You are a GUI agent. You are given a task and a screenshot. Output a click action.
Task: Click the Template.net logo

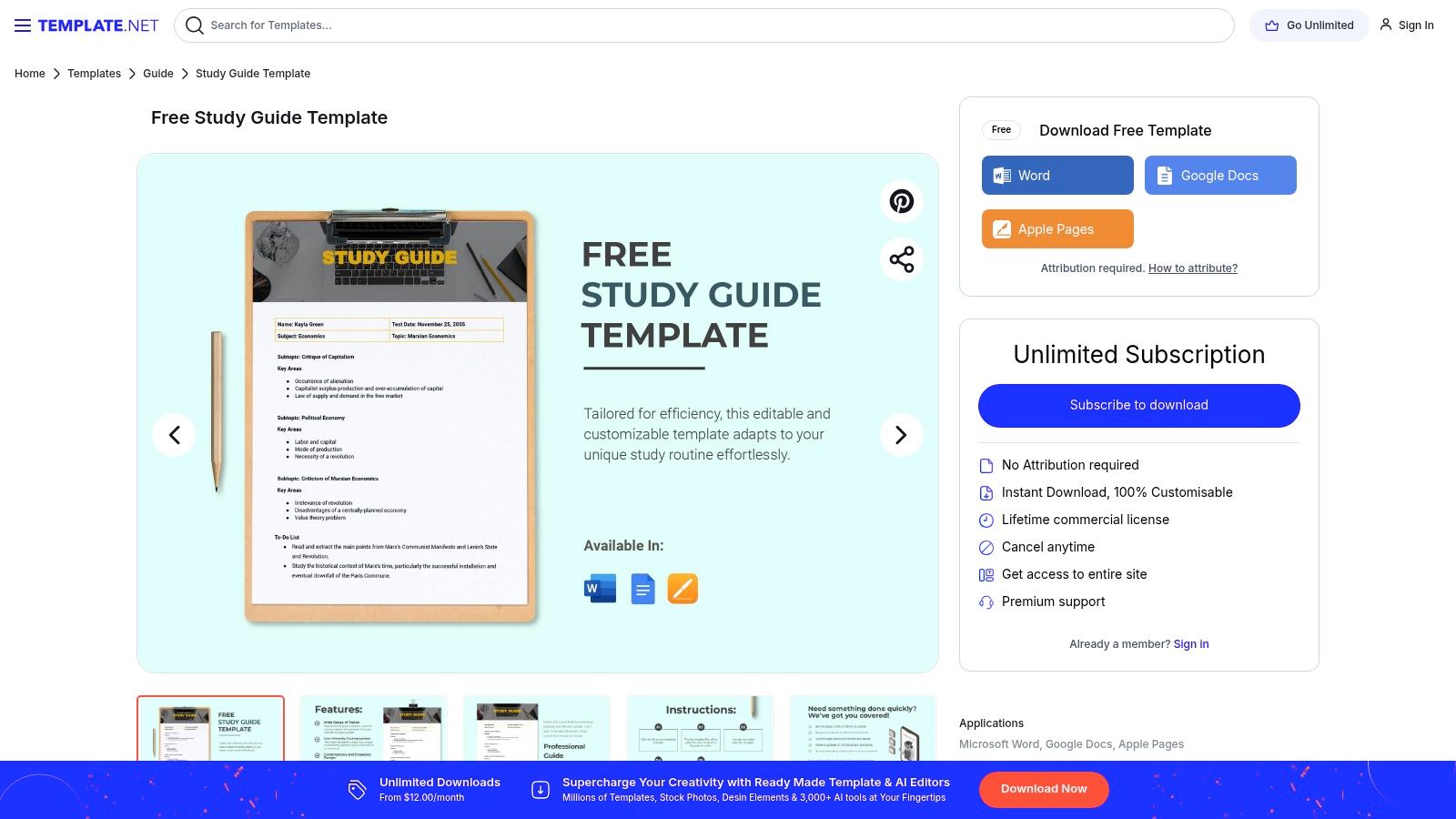(x=98, y=25)
